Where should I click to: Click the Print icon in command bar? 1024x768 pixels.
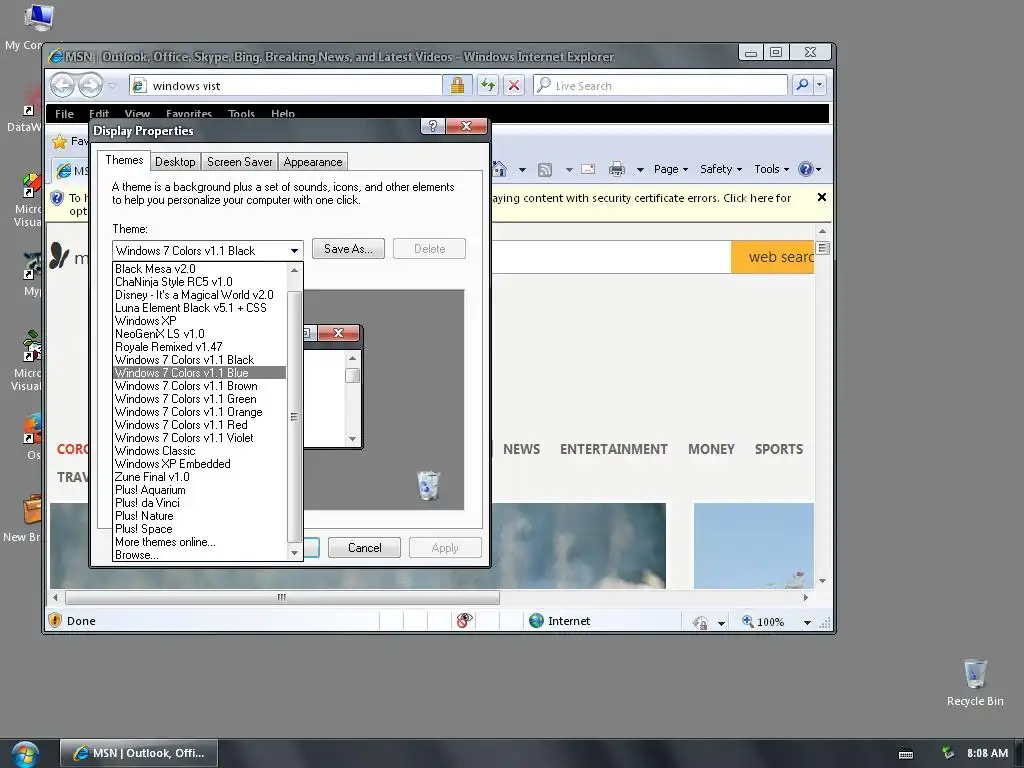[x=616, y=169]
